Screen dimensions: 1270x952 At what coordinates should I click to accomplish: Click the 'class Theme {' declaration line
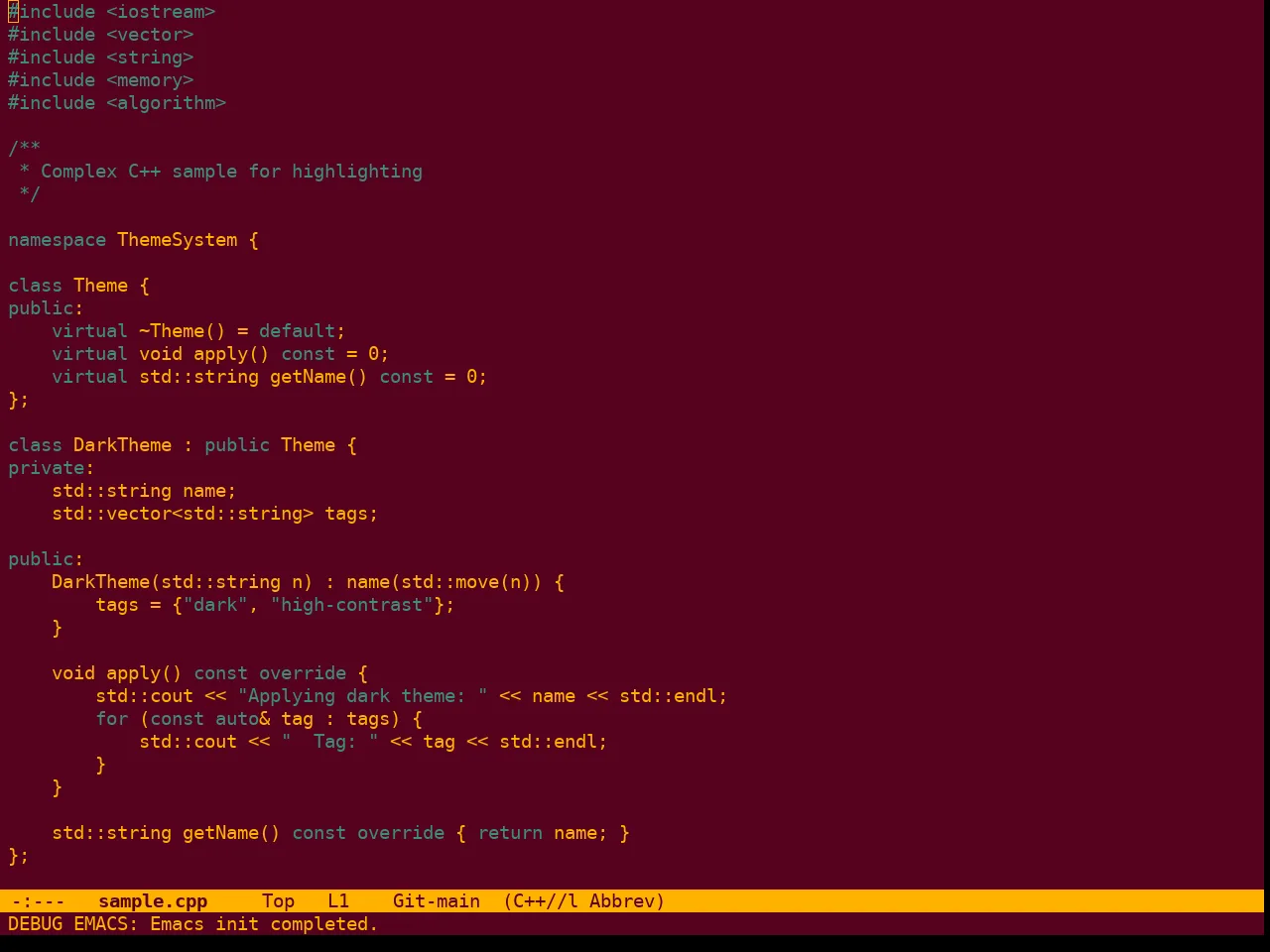tap(79, 286)
